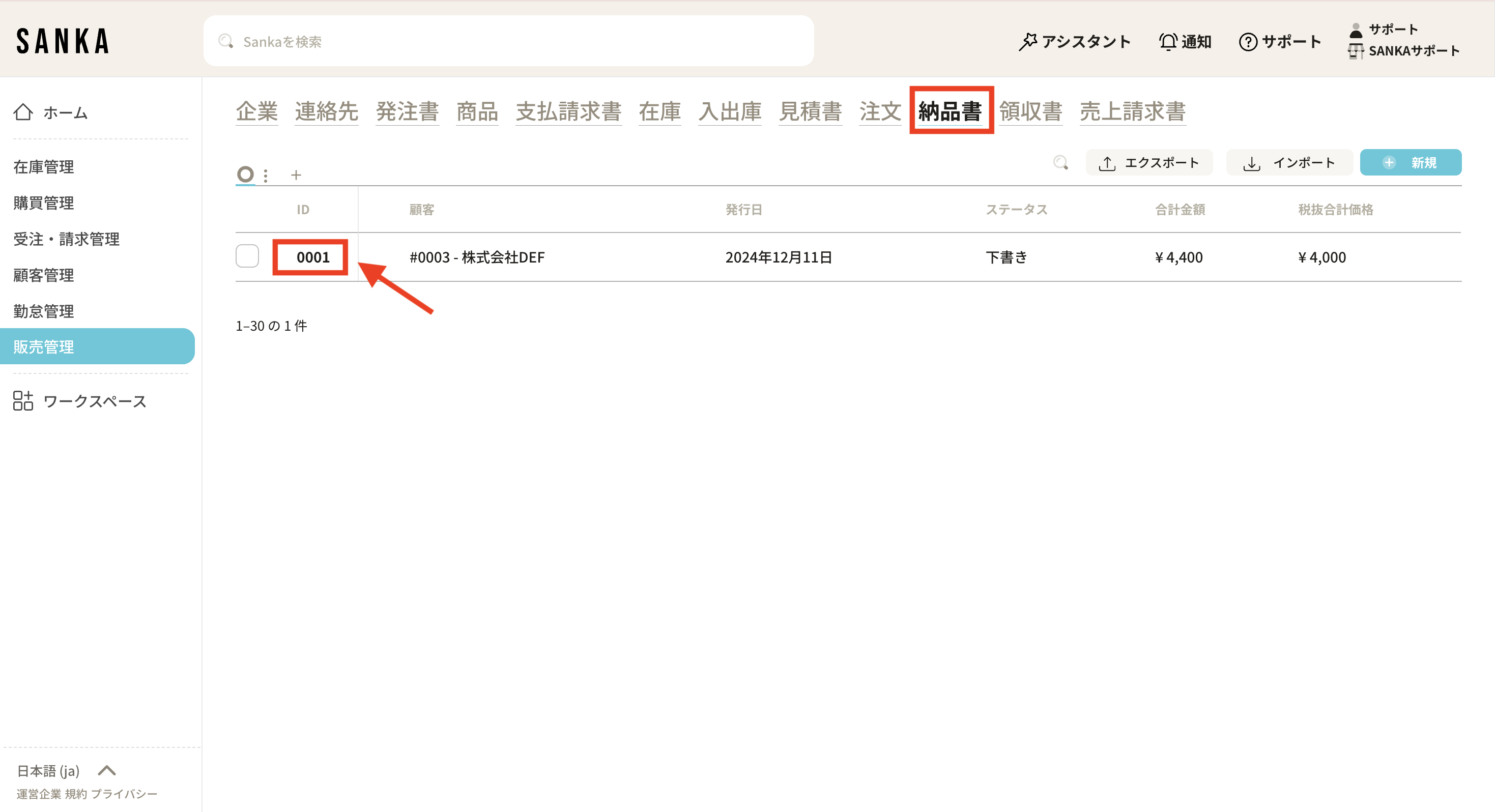
Task: Click the Sankaを検索 search field
Action: pyautogui.click(x=508, y=41)
